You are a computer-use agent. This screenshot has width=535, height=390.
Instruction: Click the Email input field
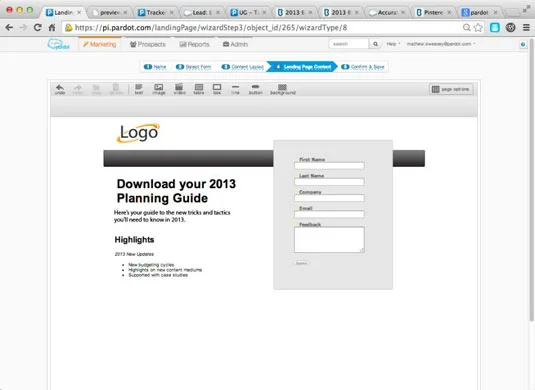329,214
